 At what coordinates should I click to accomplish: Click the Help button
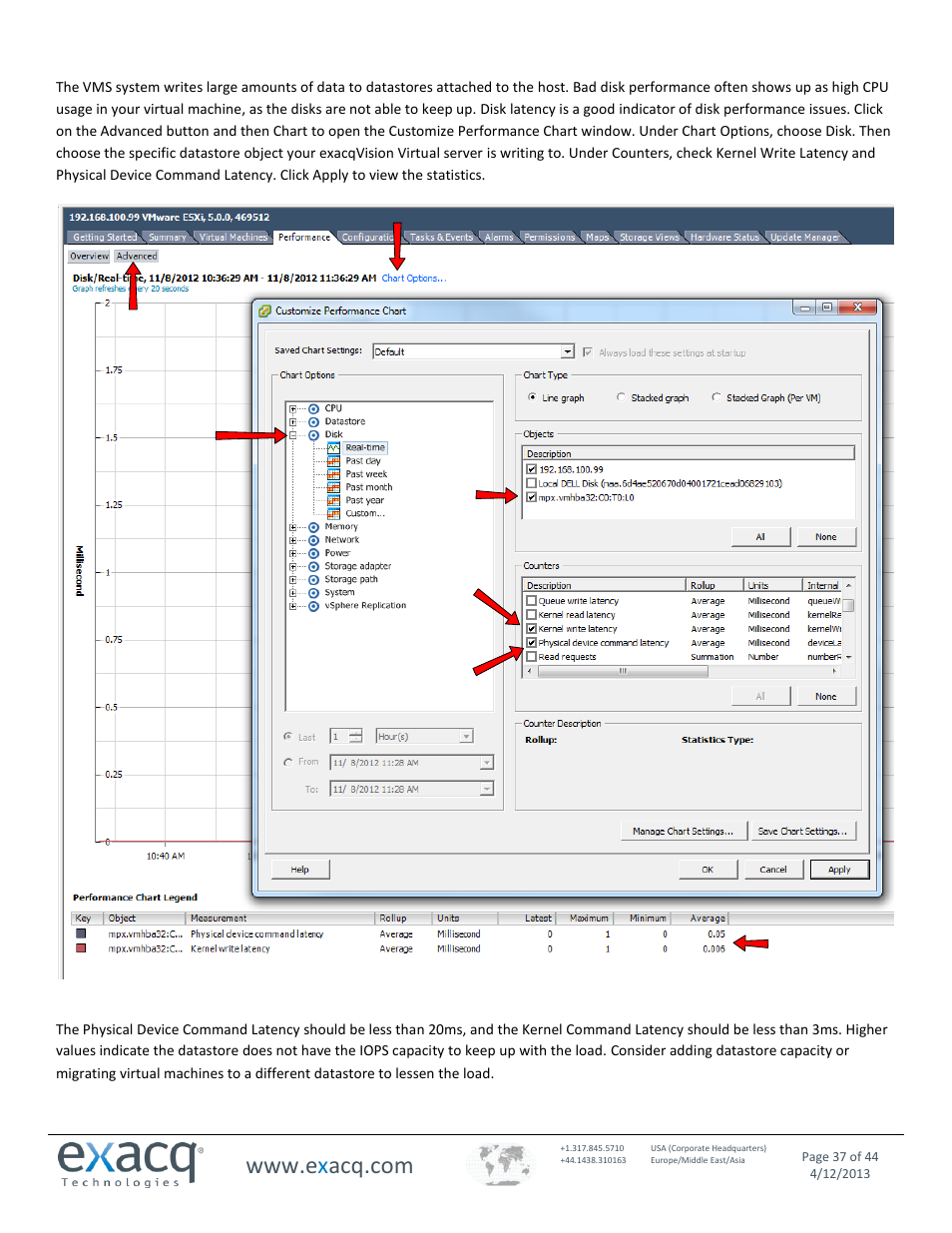pos(299,870)
